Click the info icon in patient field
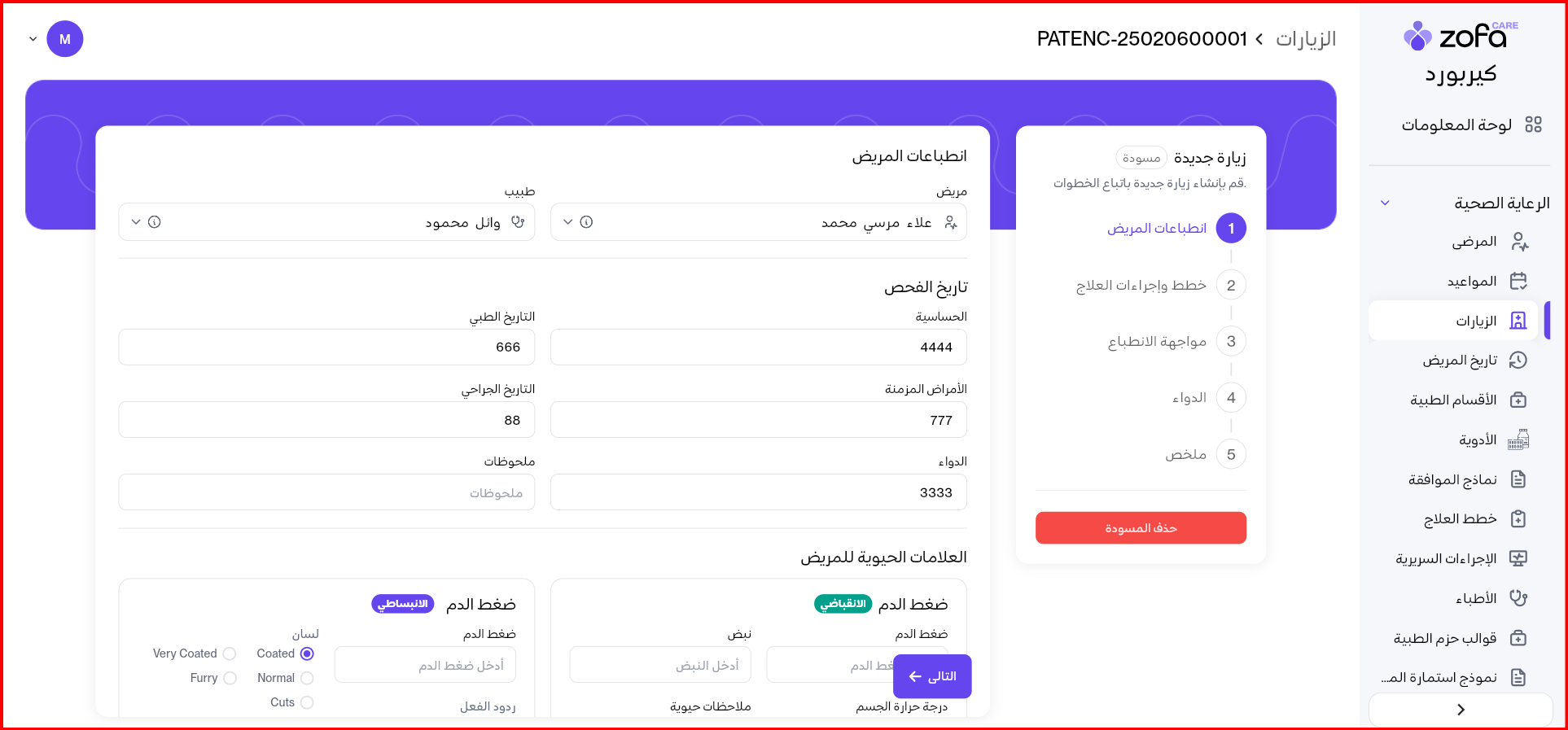Screen dimensions: 1568x730 coord(586,222)
